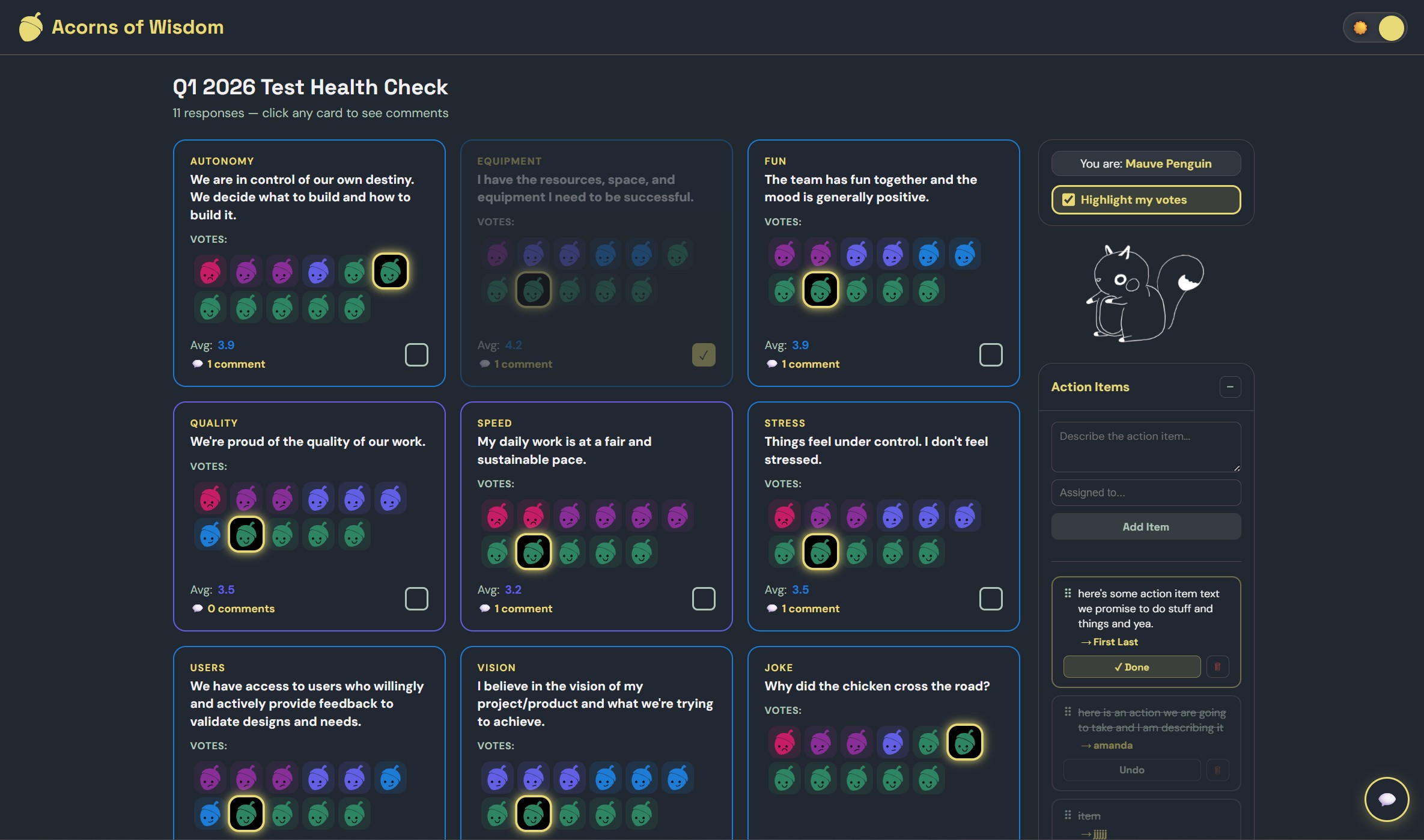Uncheck the Equipment card checkbox
The width and height of the screenshot is (1424, 840).
[704, 355]
